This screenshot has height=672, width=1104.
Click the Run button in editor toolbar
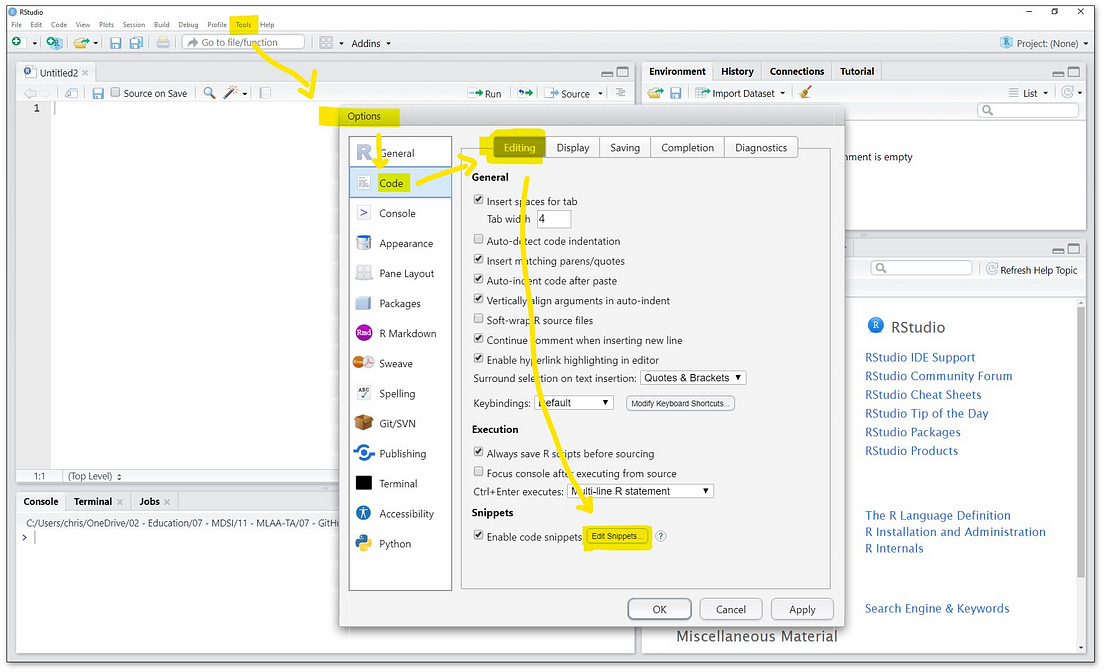[485, 93]
